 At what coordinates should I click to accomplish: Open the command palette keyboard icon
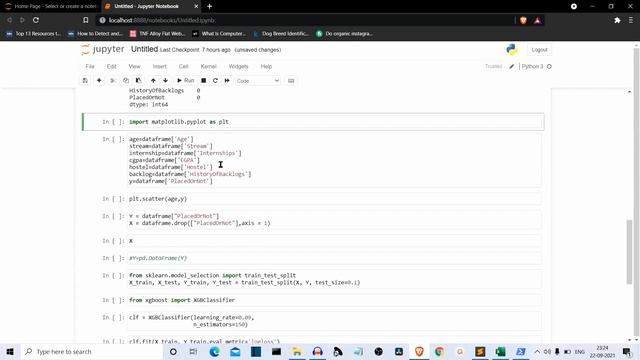pos(291,81)
